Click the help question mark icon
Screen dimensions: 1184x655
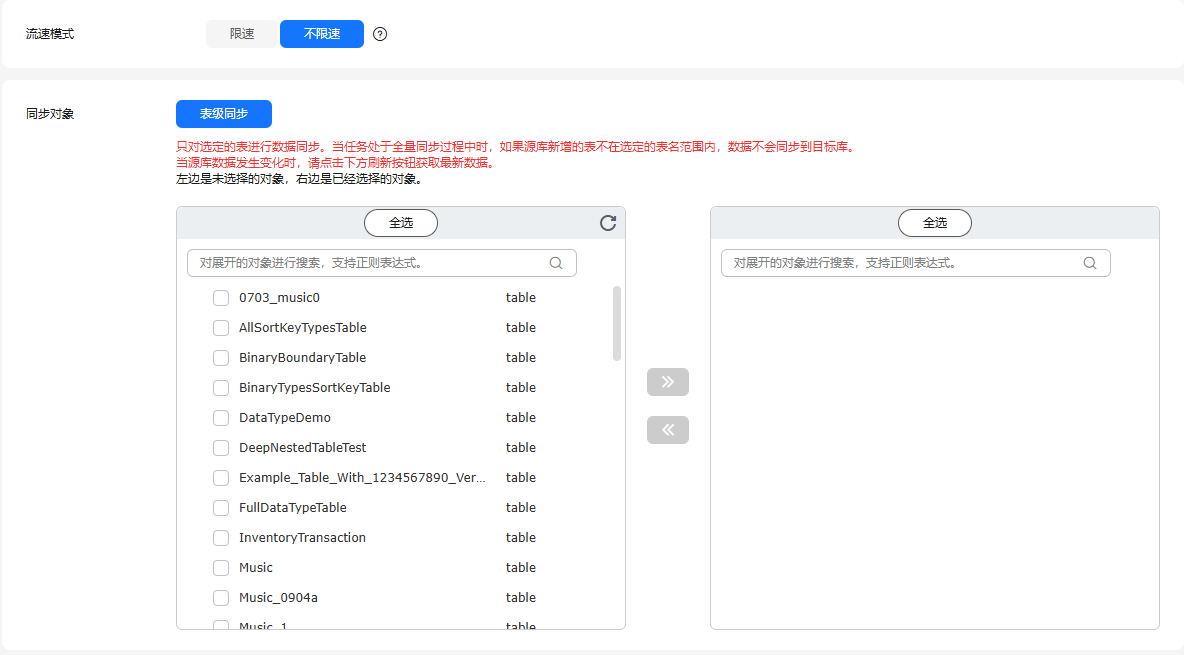(x=380, y=34)
